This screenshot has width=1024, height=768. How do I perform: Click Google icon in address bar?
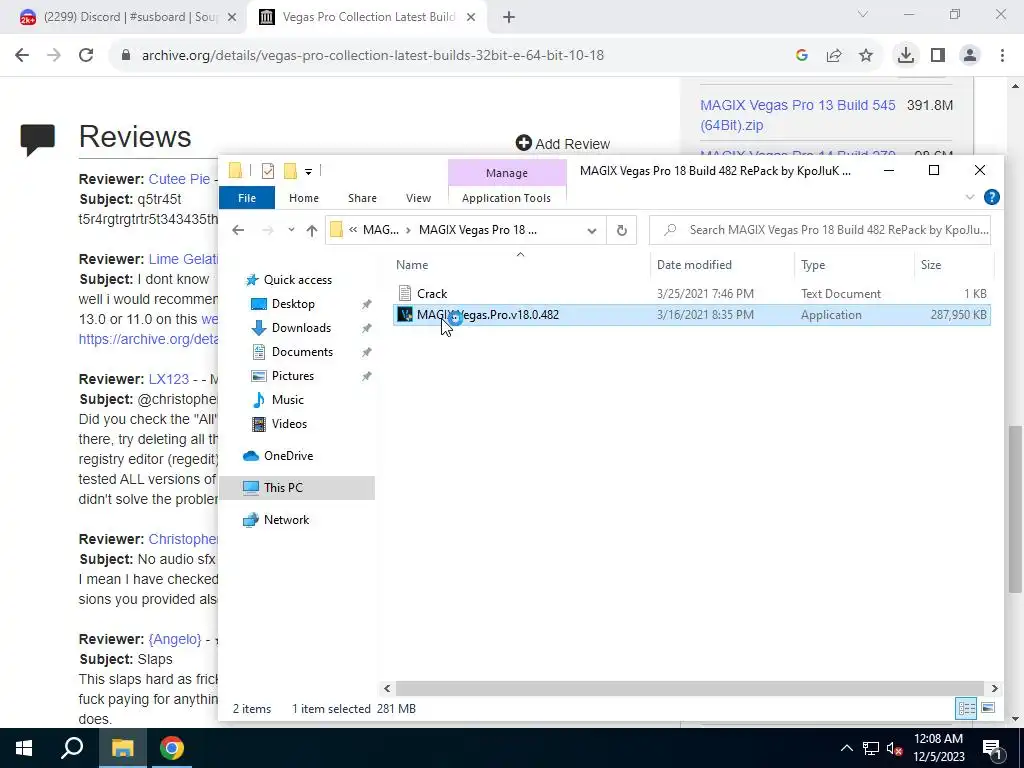pyautogui.click(x=802, y=56)
